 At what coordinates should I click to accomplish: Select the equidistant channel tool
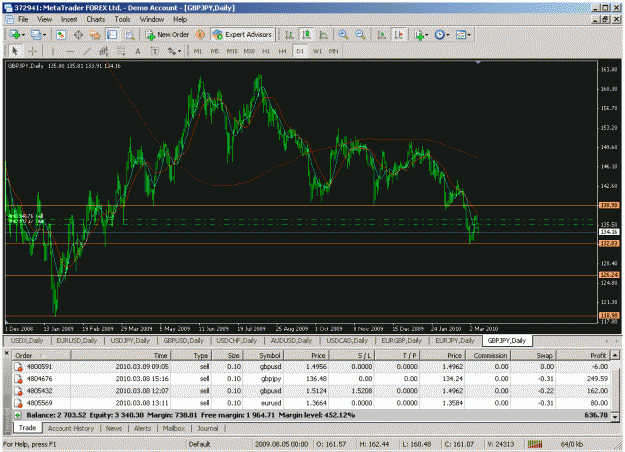point(104,51)
